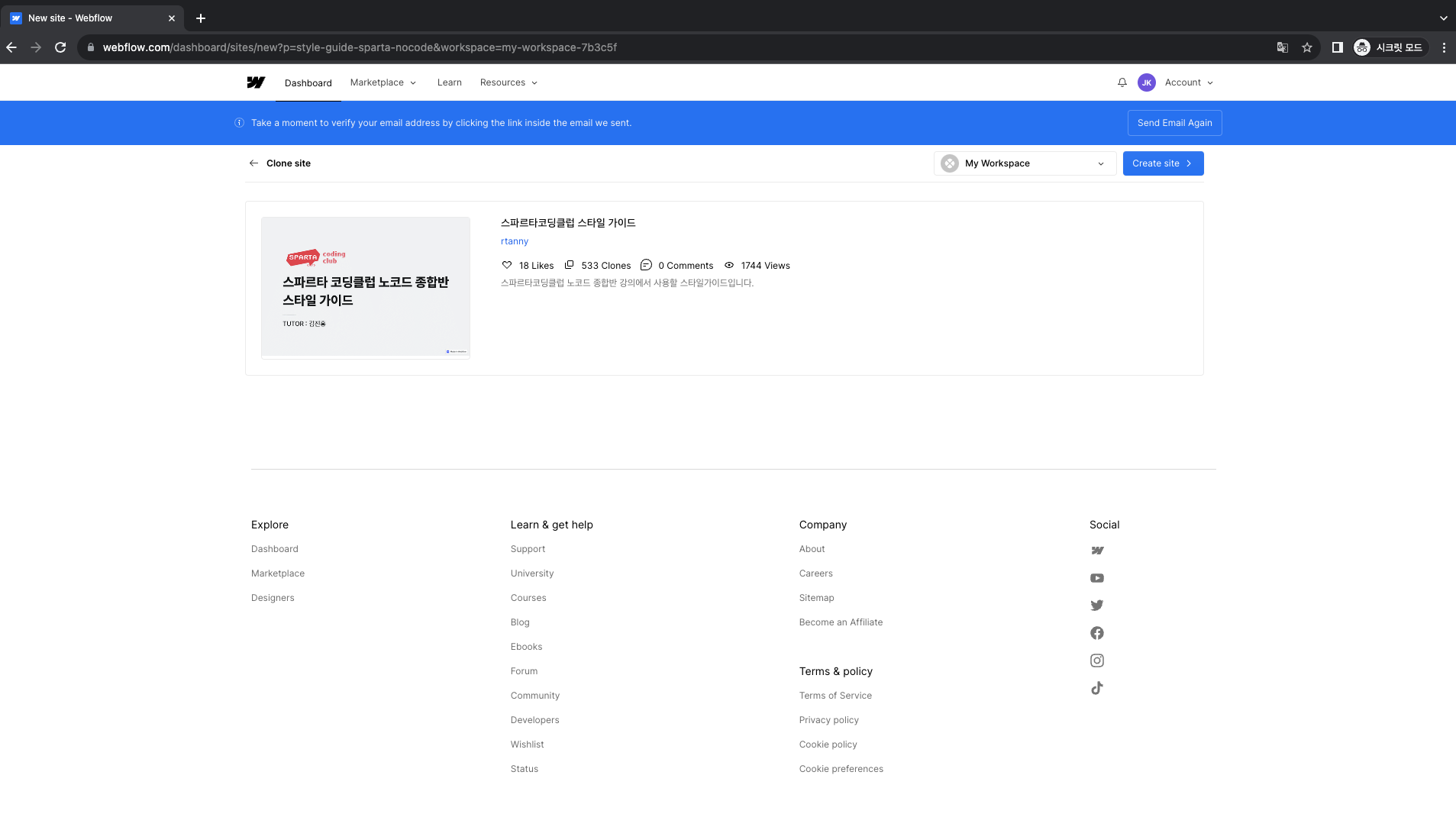
Task: Open the Chrome three-dot menu
Action: [x=1444, y=47]
